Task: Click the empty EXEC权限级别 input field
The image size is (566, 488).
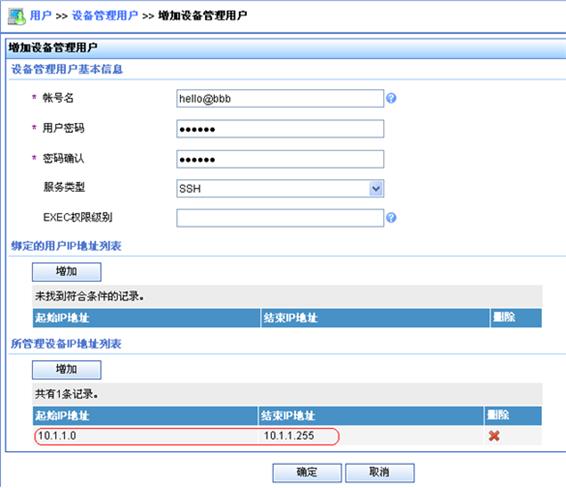Action: pyautogui.click(x=280, y=218)
